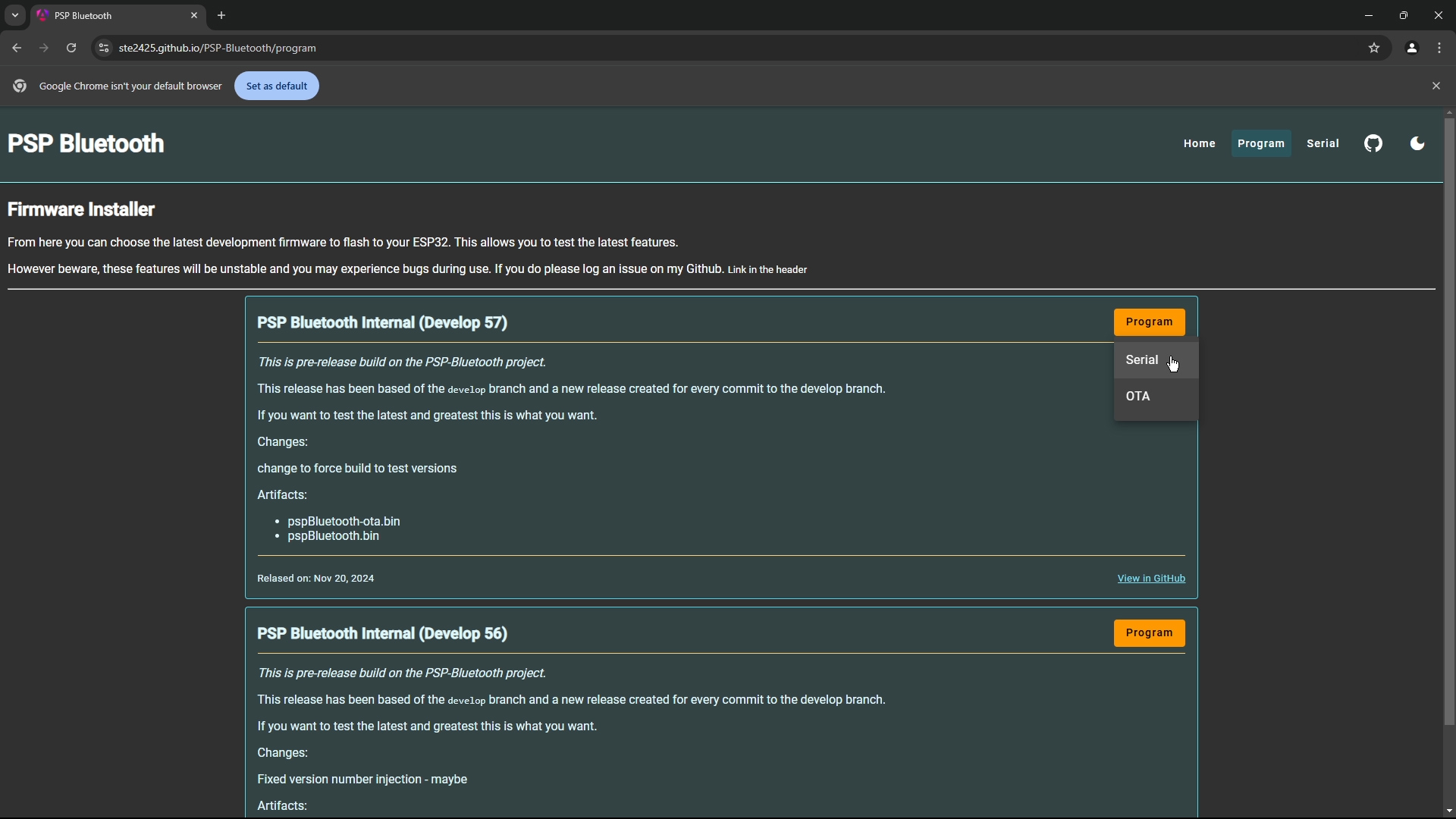Click View in GitHub link
Screen dimensions: 1456x819
pyautogui.click(x=1150, y=579)
